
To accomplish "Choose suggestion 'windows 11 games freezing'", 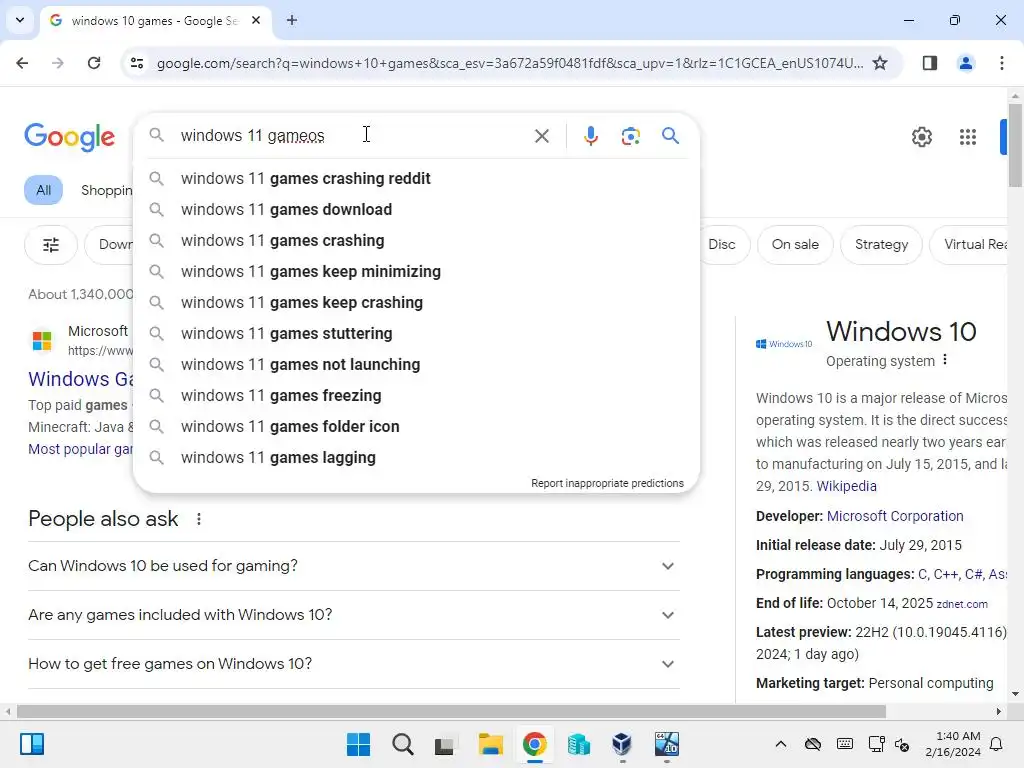I will (x=416, y=396).
